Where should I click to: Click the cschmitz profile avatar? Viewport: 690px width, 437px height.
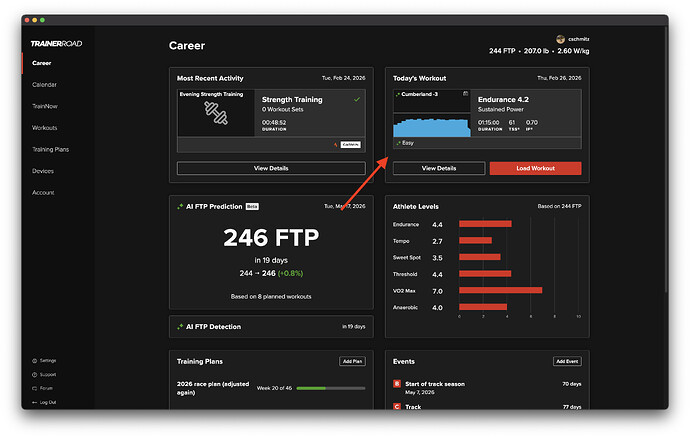(560, 39)
